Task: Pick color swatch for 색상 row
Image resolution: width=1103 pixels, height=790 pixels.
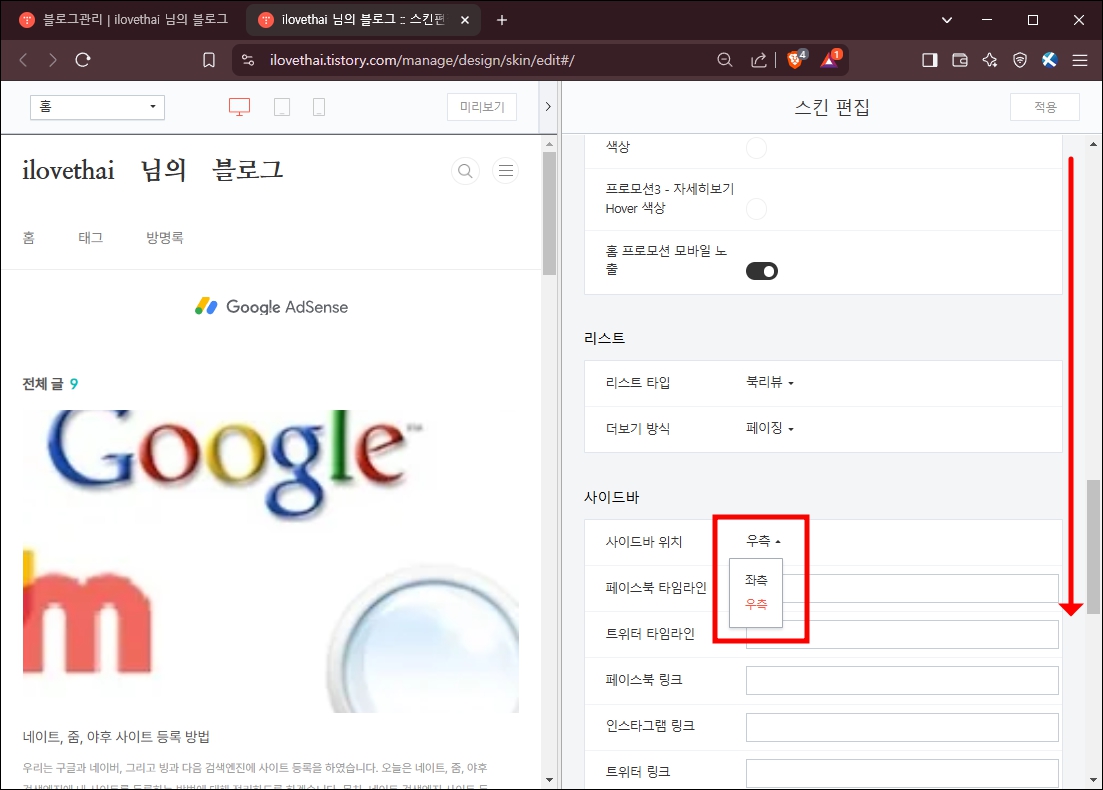Action: [756, 148]
